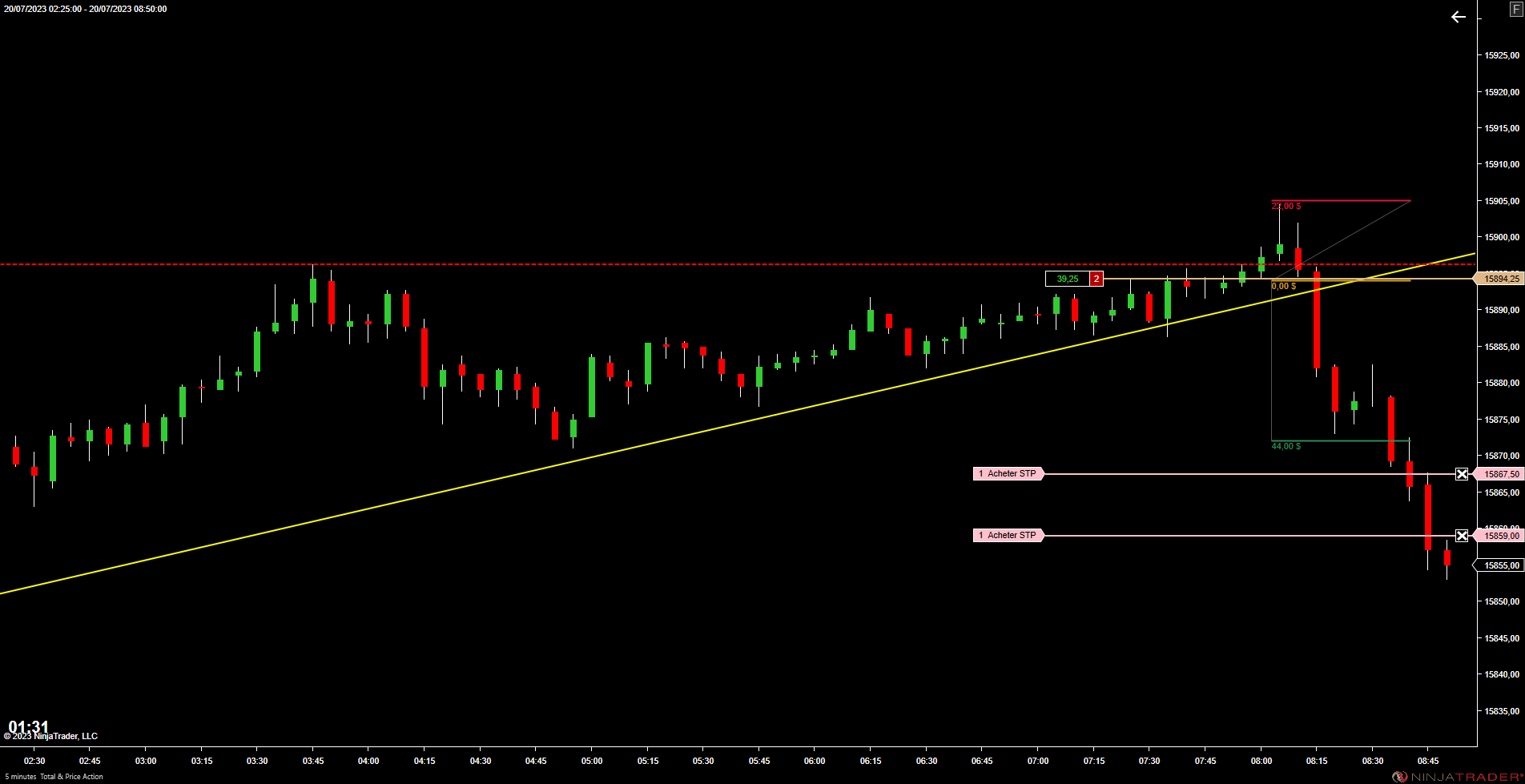The height and width of the screenshot is (784, 1525).
Task: Click the green 44,00 $ reward label
Action: (1286, 447)
